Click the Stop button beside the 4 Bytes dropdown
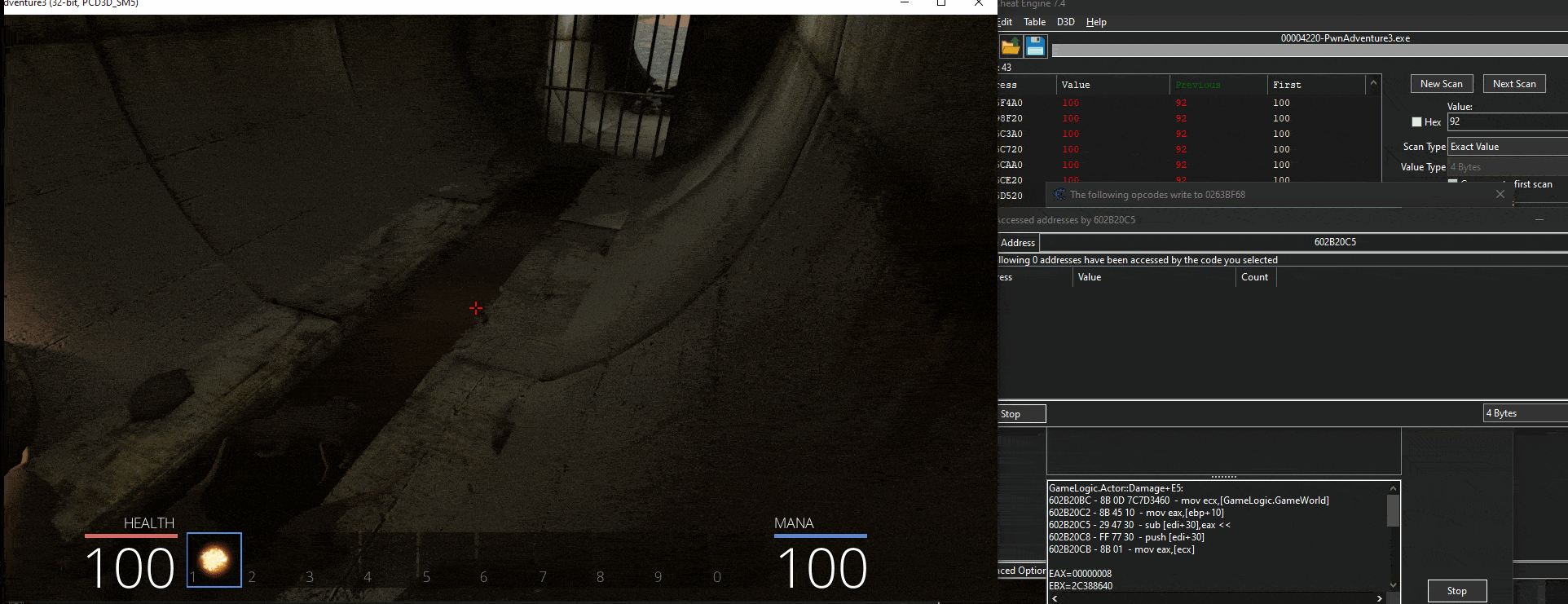 1022,414
